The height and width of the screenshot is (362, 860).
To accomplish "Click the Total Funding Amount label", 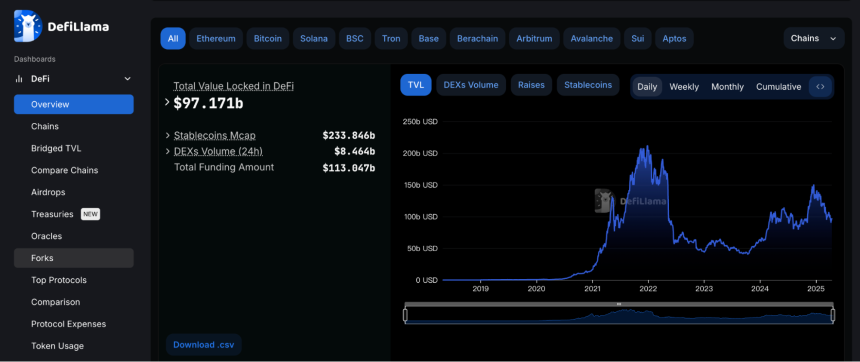I will 224,167.
